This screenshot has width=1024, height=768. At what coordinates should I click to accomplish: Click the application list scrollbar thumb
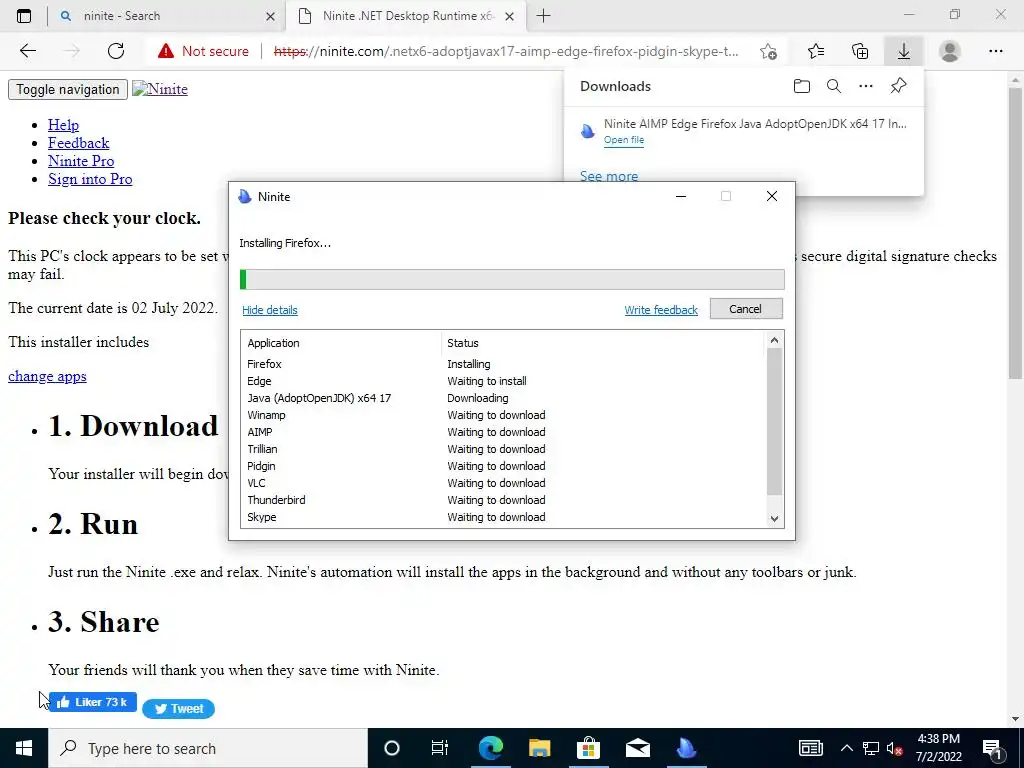[774, 422]
